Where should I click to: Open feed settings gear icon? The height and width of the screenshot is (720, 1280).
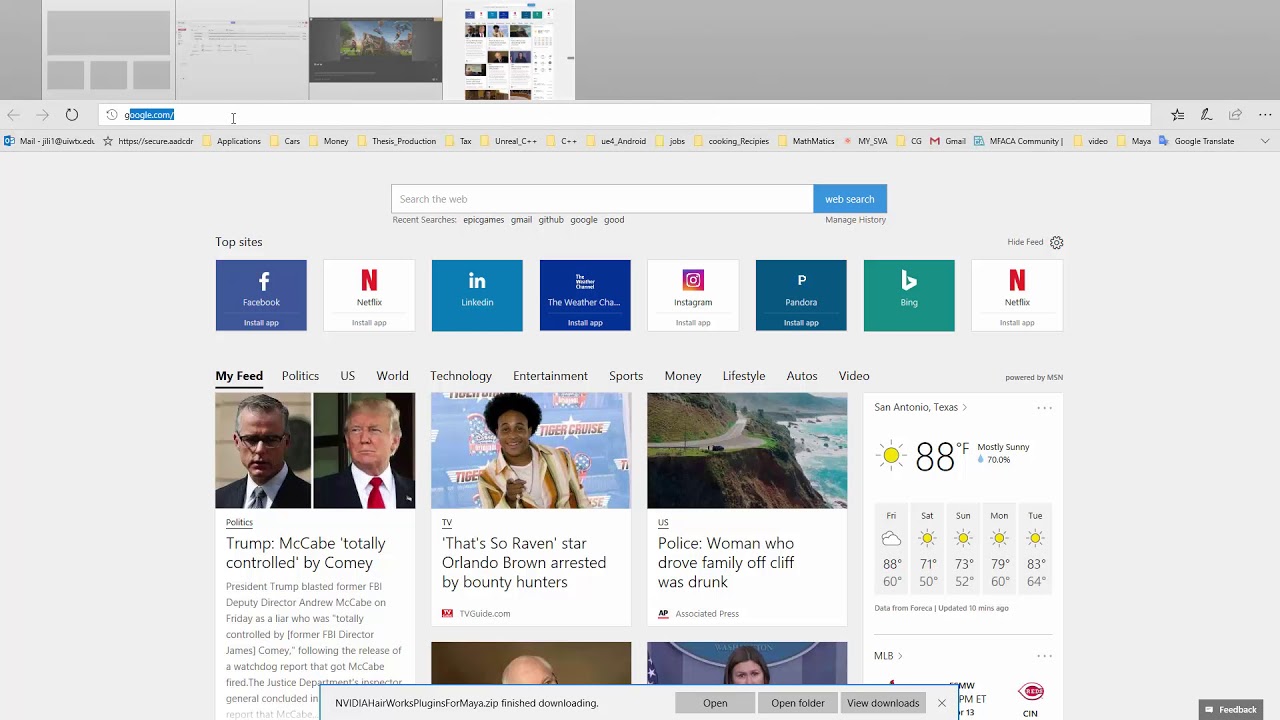(x=1057, y=242)
